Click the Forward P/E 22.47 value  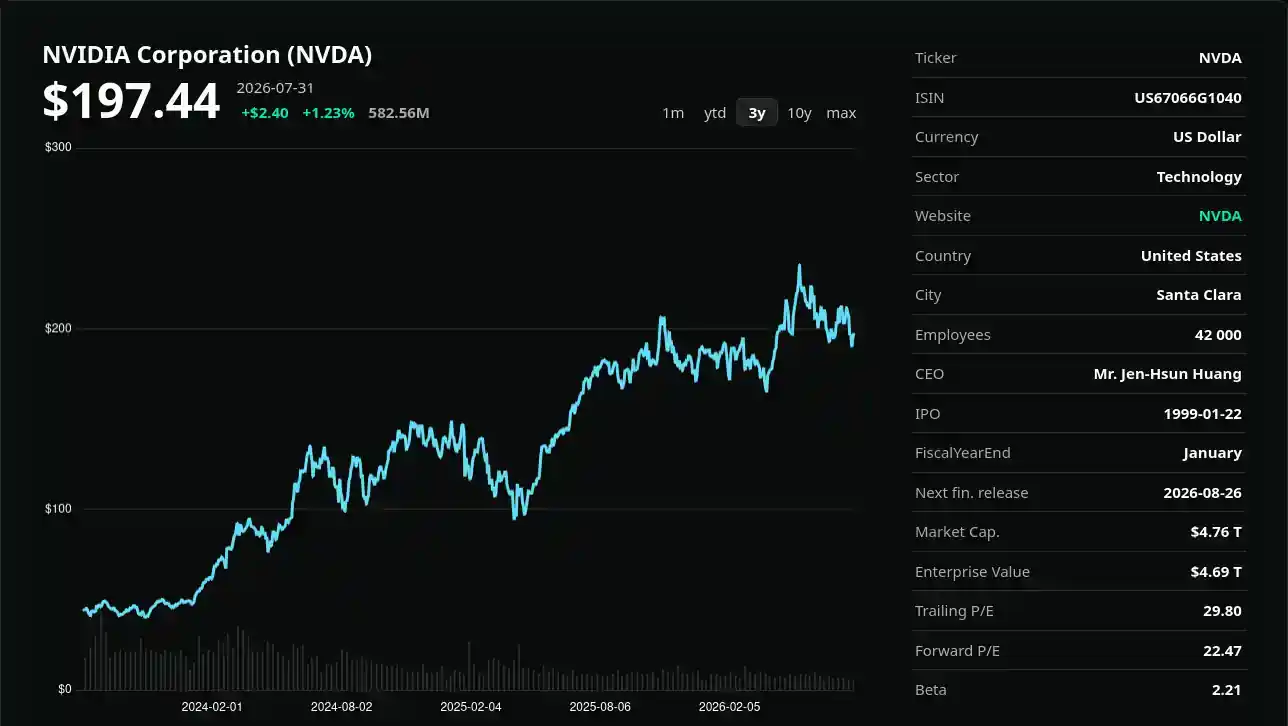(x=1222, y=651)
